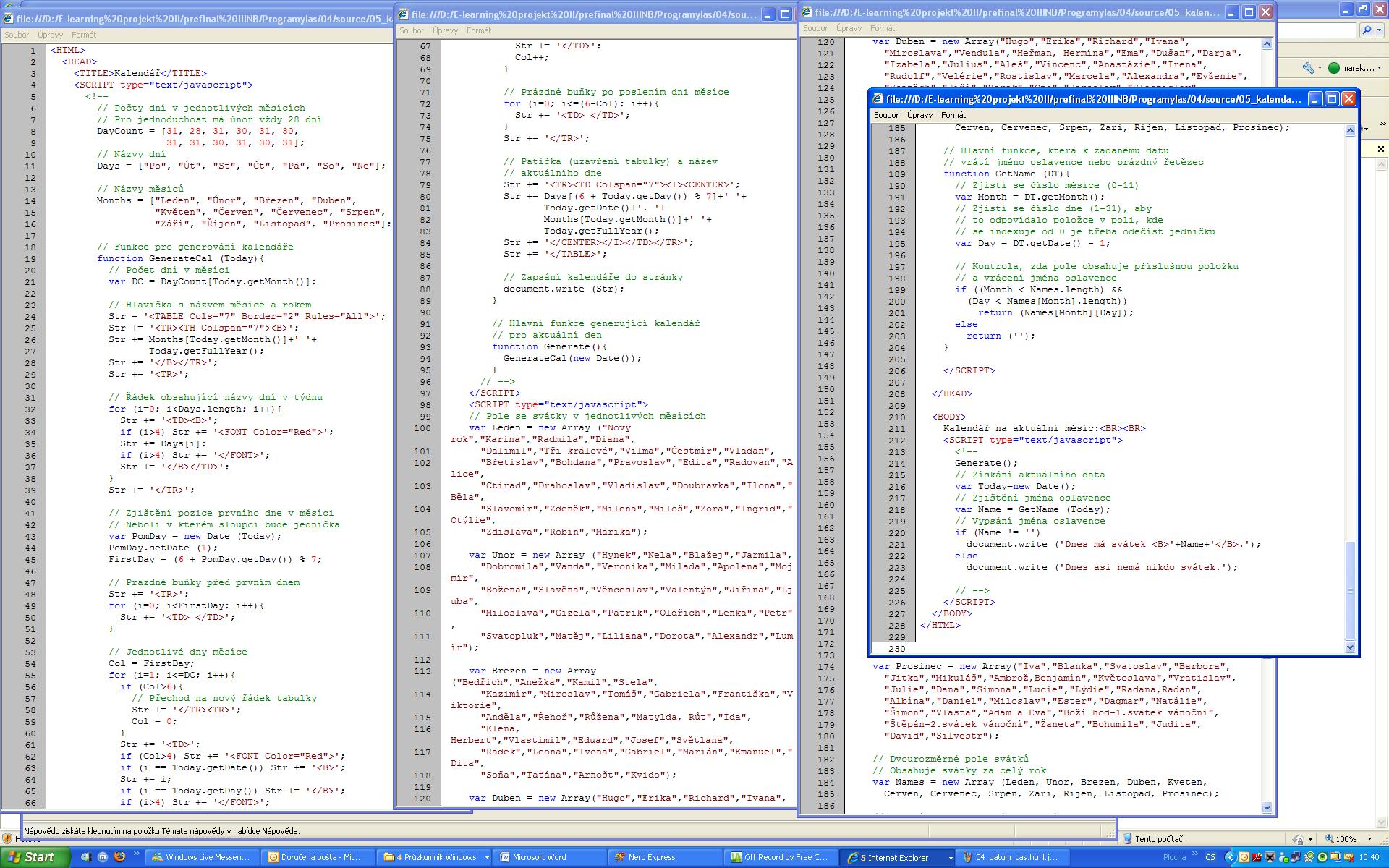1389x868 pixels.
Task: Switch to Doručená pošta taskbar button
Action: 318,857
